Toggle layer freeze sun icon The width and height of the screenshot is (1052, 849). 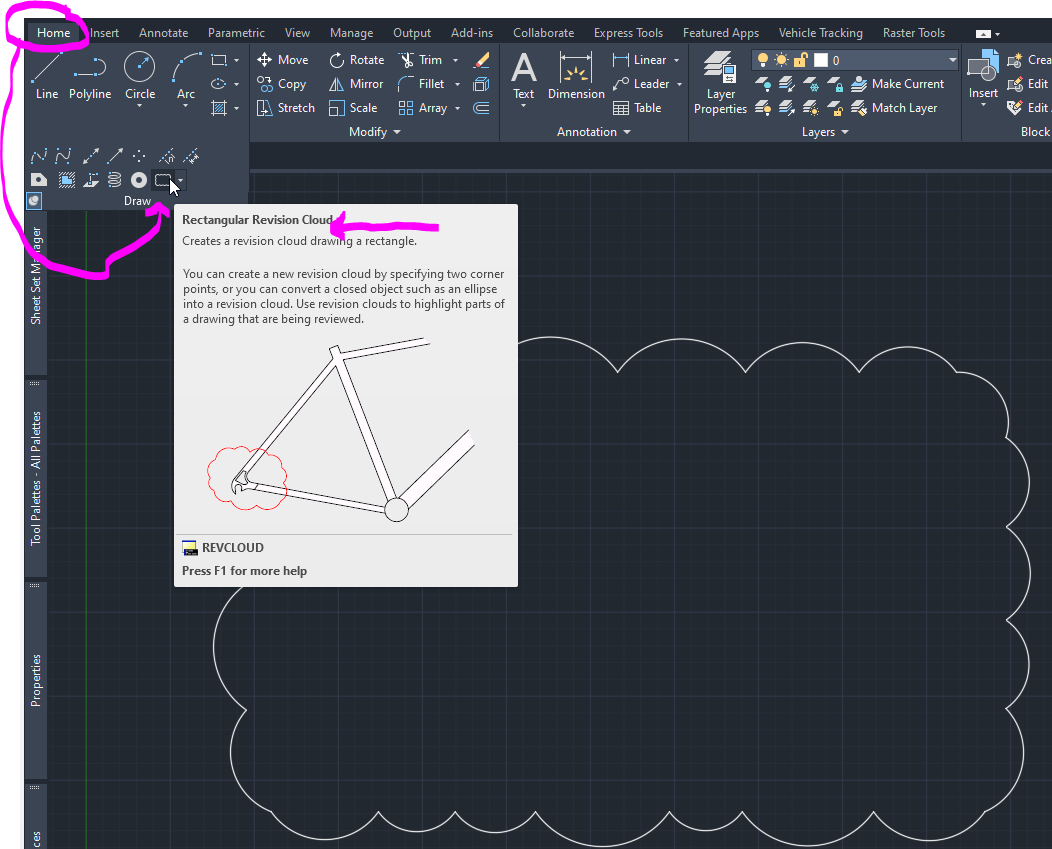click(x=782, y=60)
